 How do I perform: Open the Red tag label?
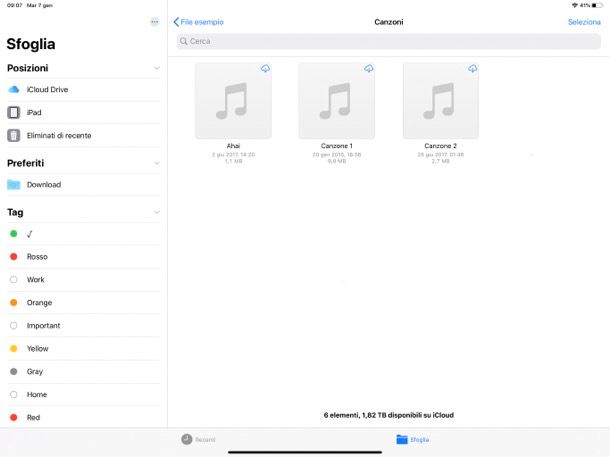33,417
